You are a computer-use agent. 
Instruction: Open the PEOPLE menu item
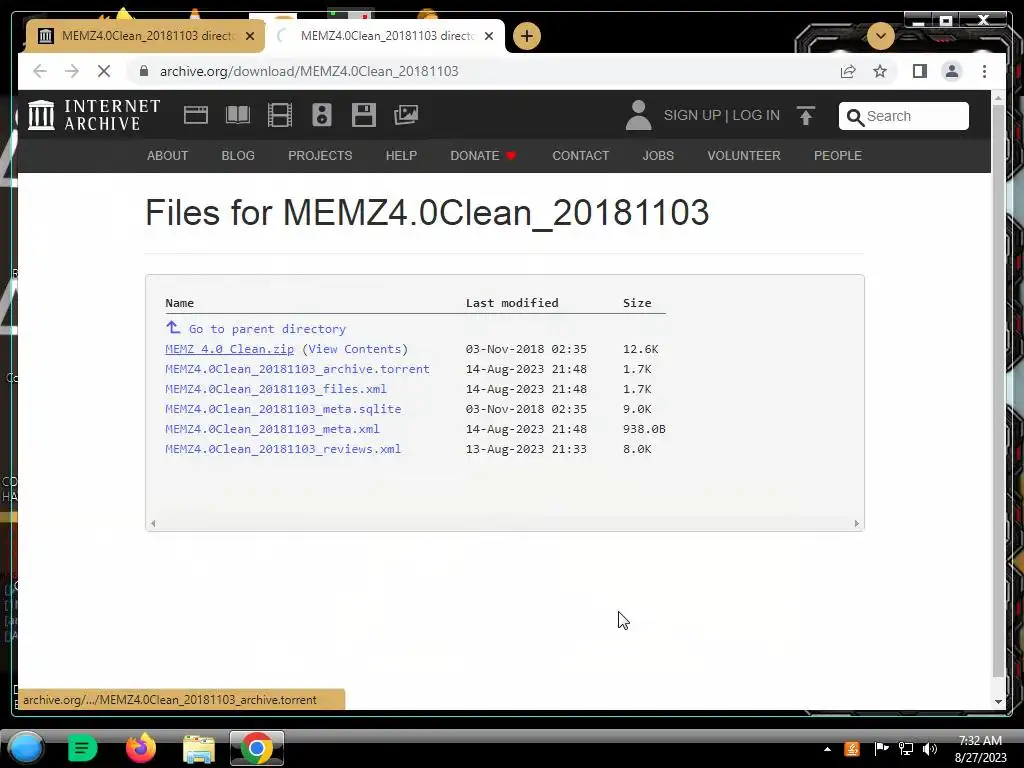click(837, 155)
